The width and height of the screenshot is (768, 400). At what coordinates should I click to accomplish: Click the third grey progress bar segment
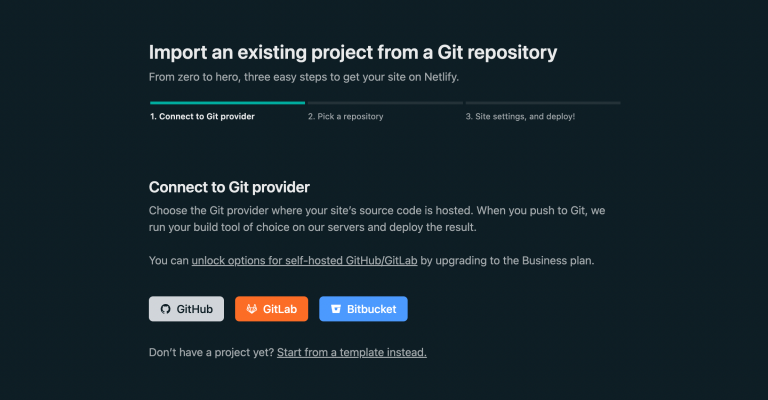click(x=543, y=103)
